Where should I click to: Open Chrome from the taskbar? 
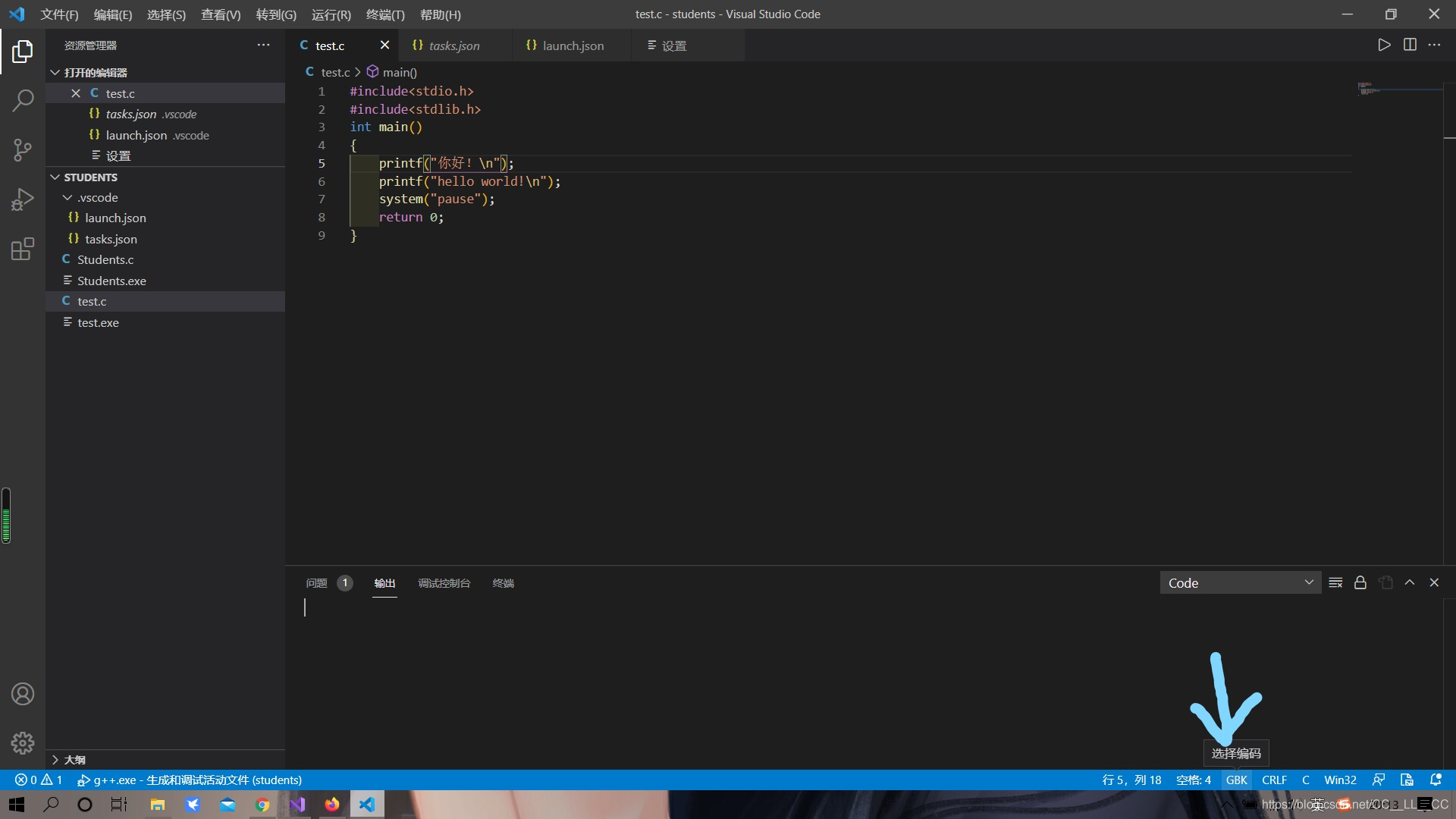262,805
